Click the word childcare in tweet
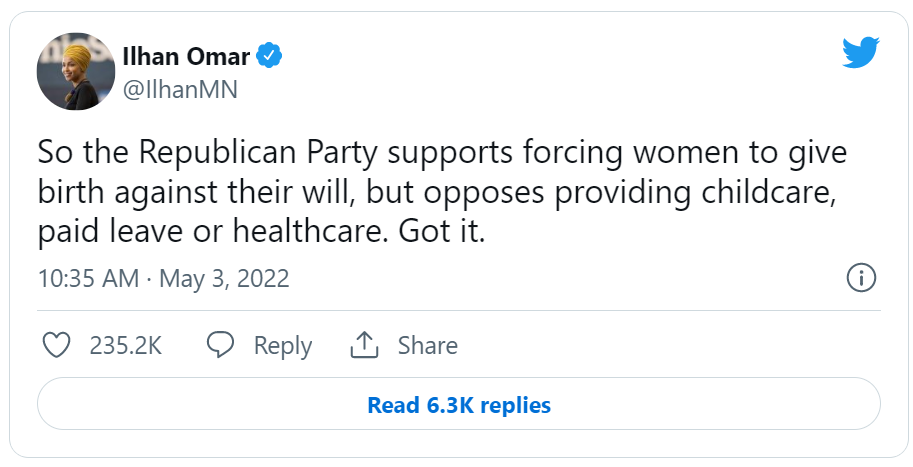 (768, 192)
